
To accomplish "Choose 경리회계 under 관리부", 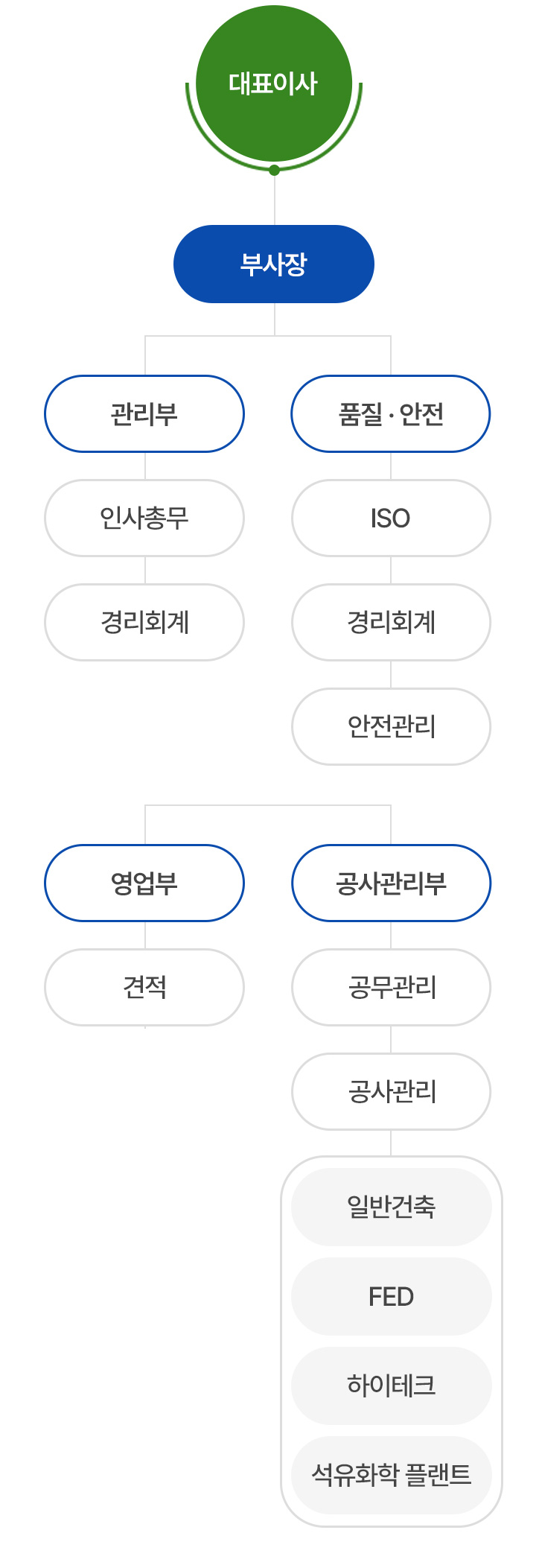I will 144,623.
